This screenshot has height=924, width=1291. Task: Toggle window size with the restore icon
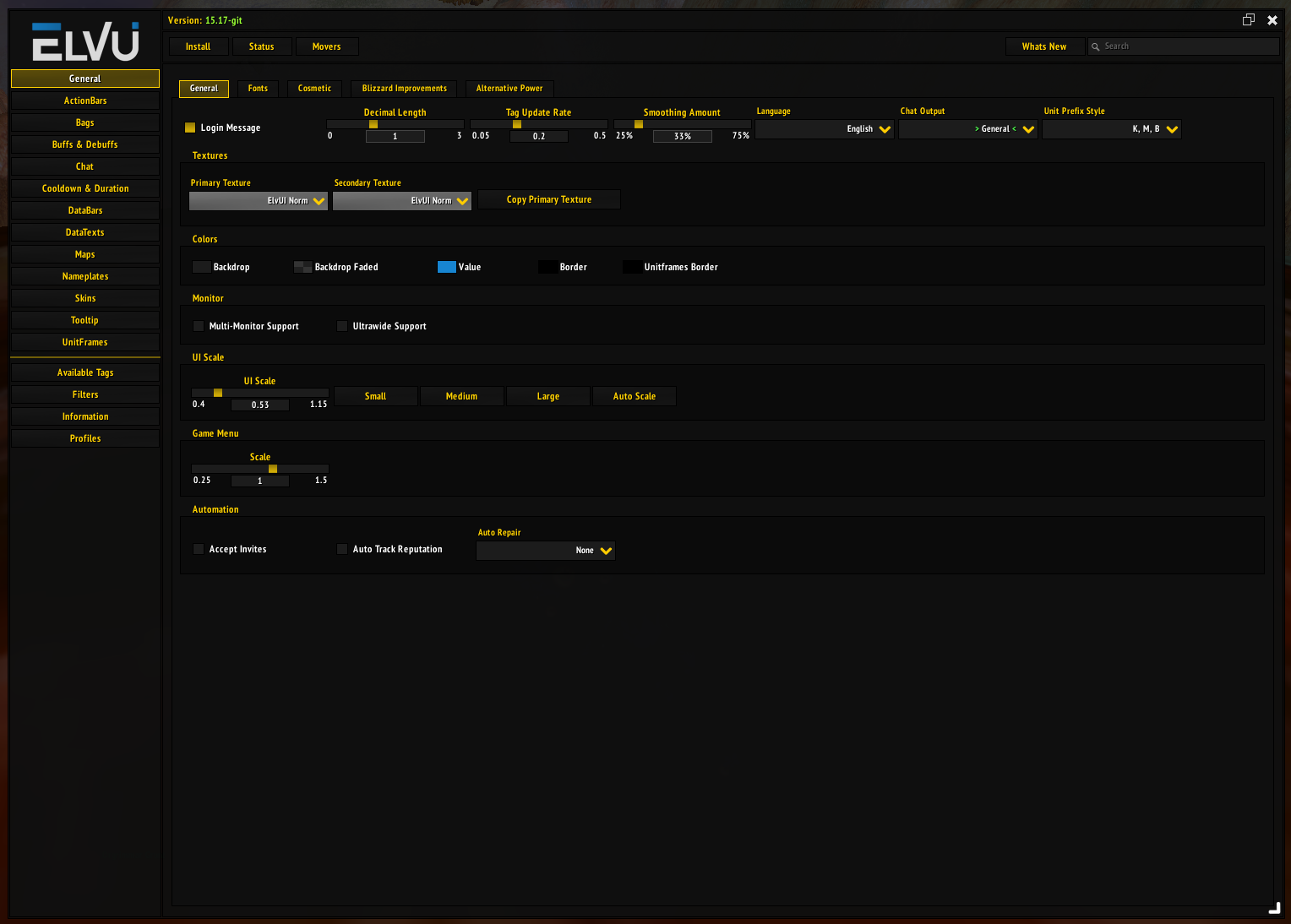point(1249,19)
